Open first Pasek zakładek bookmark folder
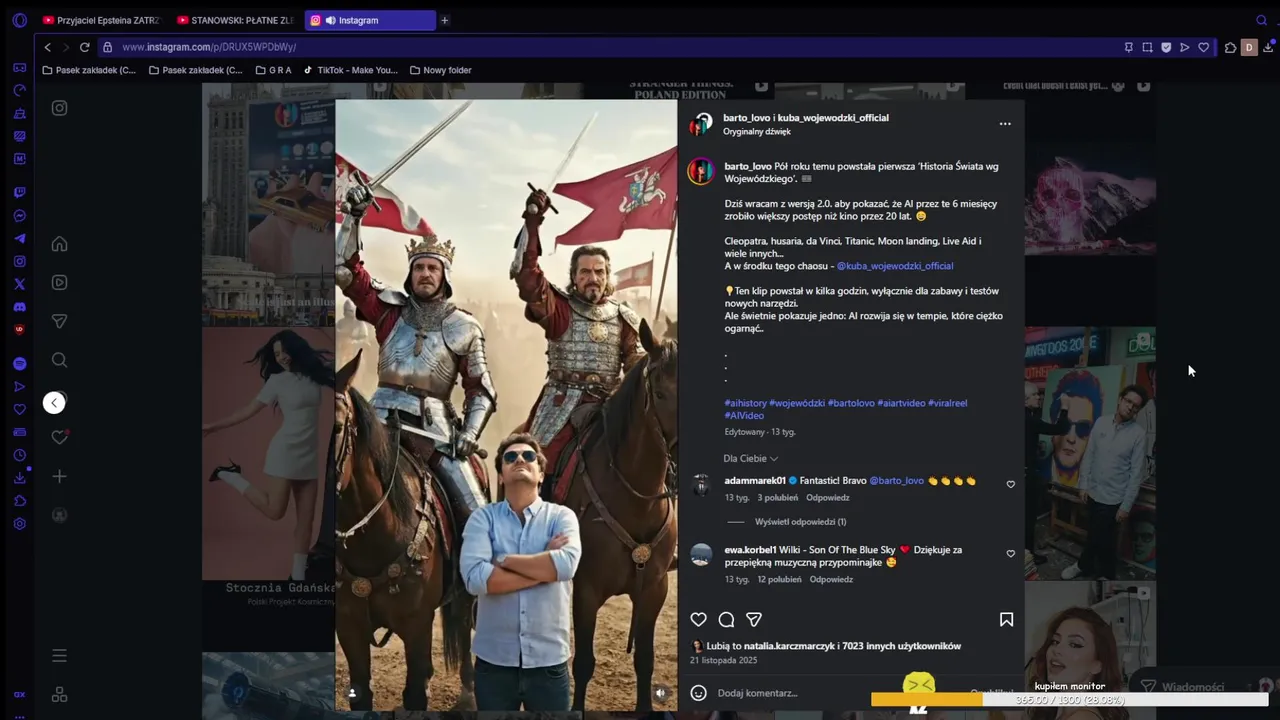Image resolution: width=1280 pixels, height=720 pixels. (x=89, y=70)
